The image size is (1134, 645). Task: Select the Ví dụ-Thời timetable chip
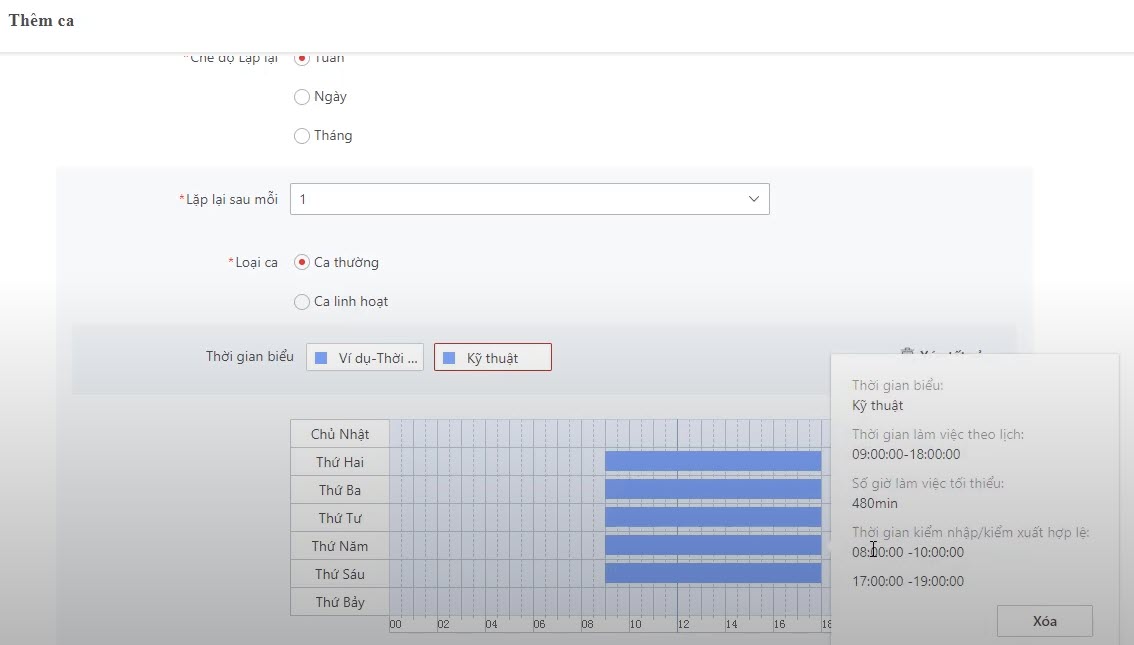[x=365, y=358]
